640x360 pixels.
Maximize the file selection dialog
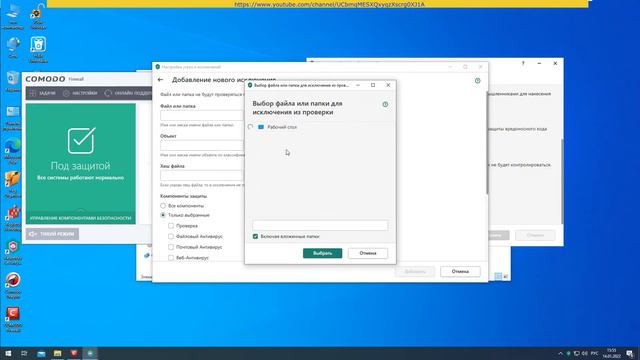tap(373, 85)
